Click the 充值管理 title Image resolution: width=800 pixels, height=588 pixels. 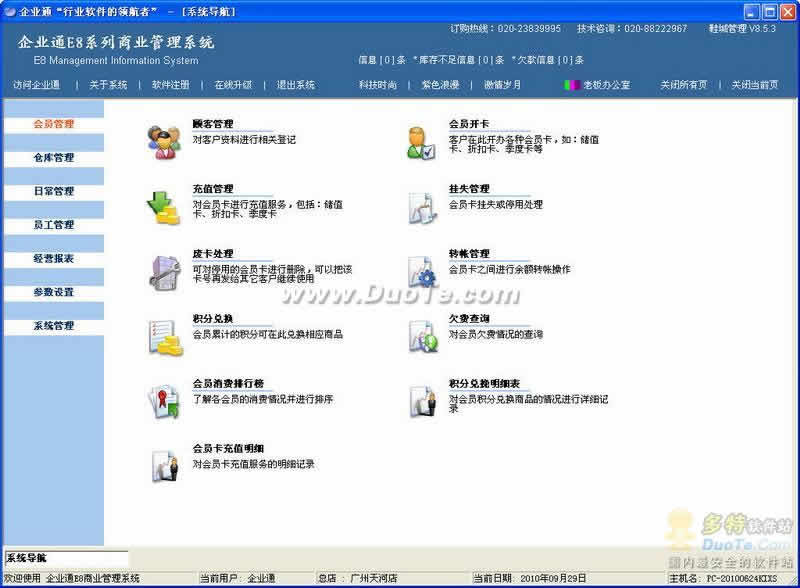213,189
